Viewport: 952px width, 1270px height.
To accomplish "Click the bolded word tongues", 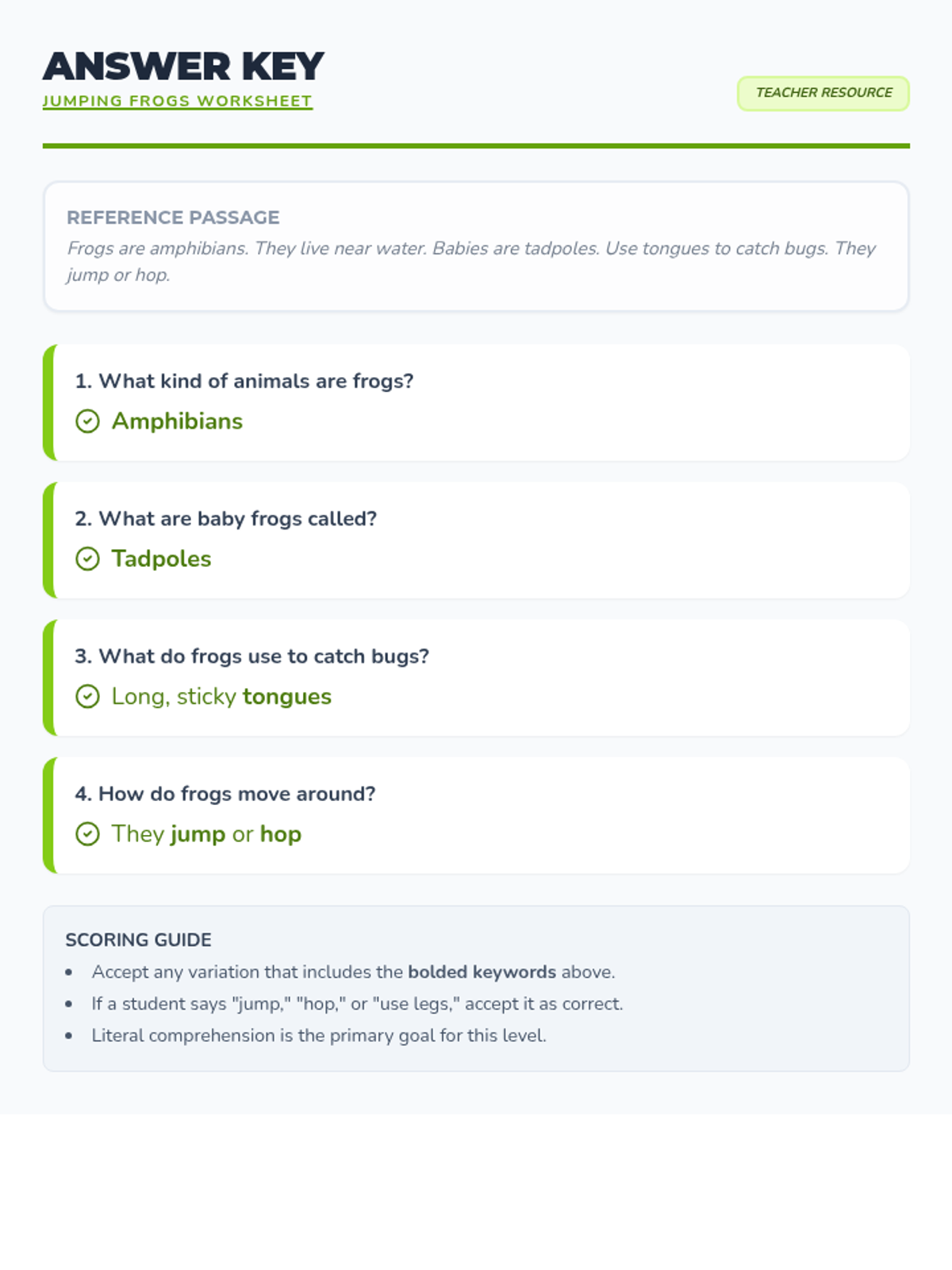I will [x=287, y=696].
